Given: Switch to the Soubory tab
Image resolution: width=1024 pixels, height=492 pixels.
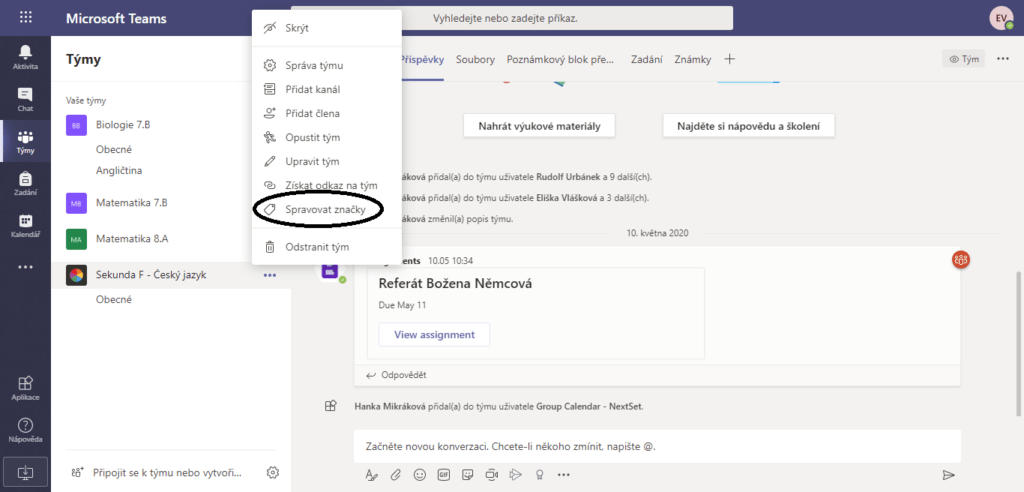Looking at the screenshot, I should pyautogui.click(x=475, y=59).
